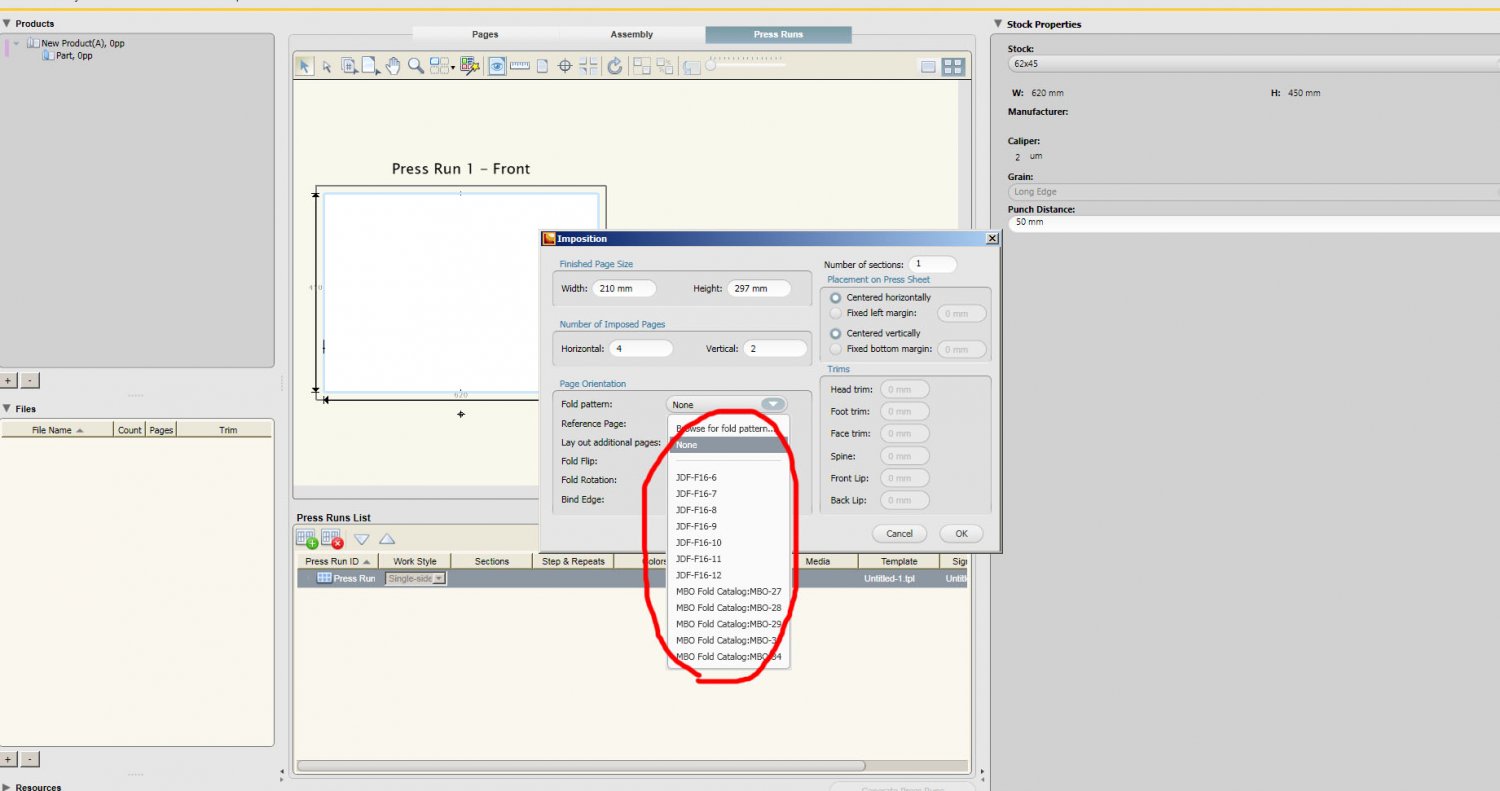Select Fixed bottom margin radio button
Screen dimensions: 1500x791
836,350
